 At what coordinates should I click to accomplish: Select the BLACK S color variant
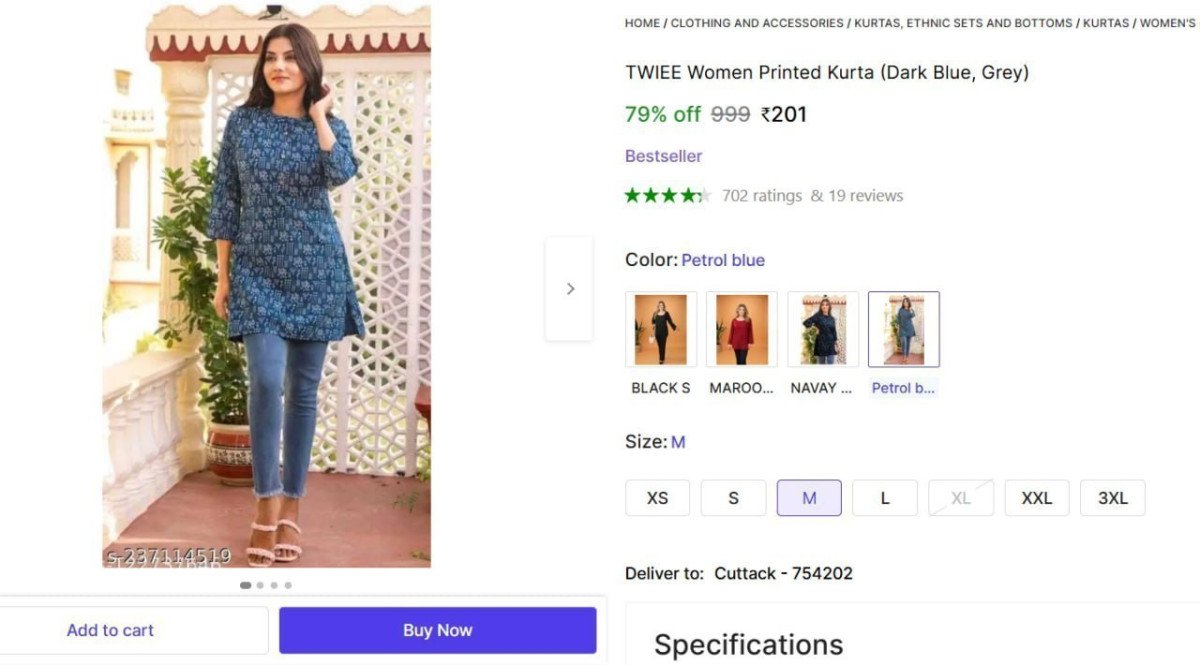660,328
